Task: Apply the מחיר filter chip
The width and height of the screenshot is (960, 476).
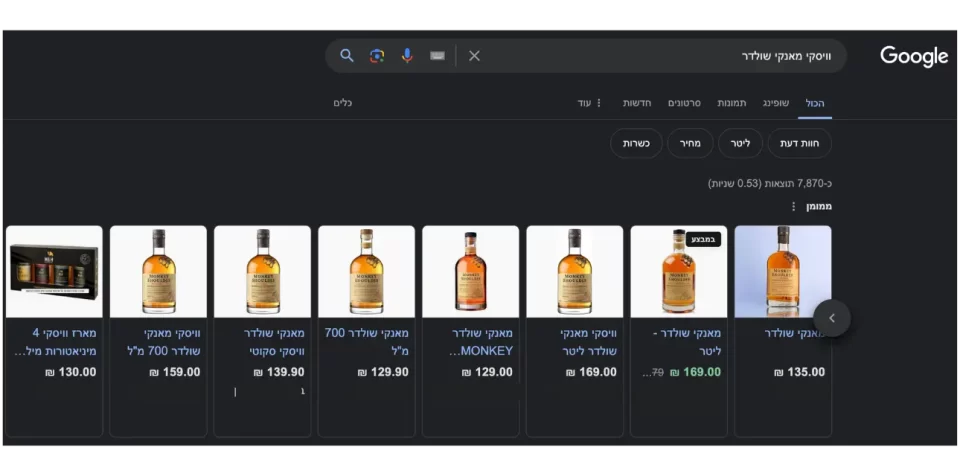Action: tap(690, 143)
